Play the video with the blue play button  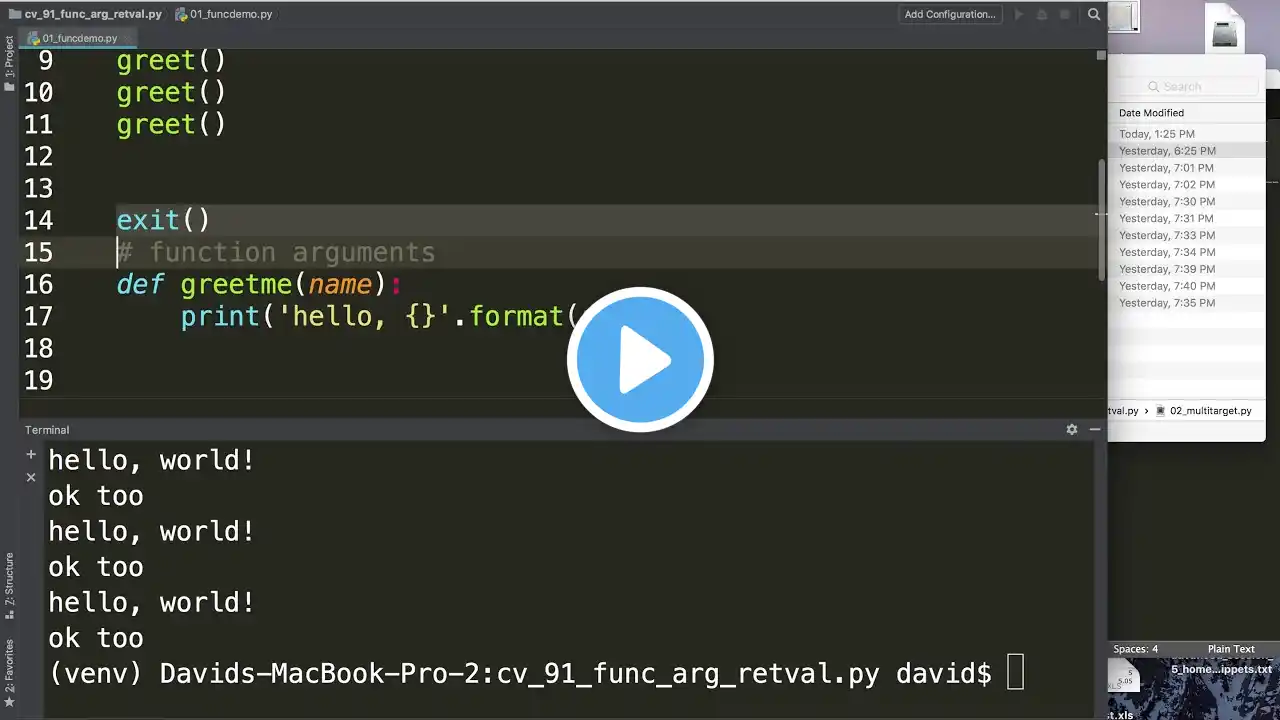point(640,360)
